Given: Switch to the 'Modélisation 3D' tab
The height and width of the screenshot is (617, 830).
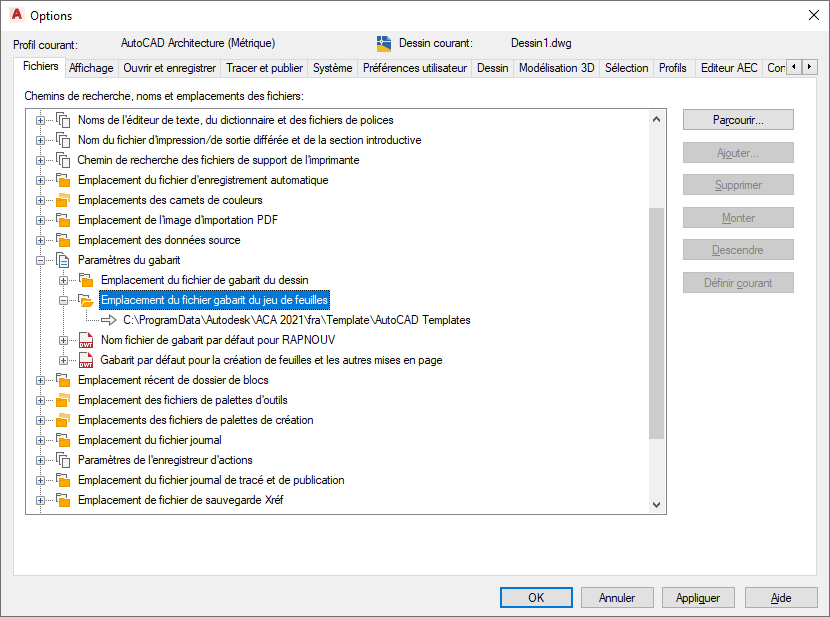Looking at the screenshot, I should [556, 68].
